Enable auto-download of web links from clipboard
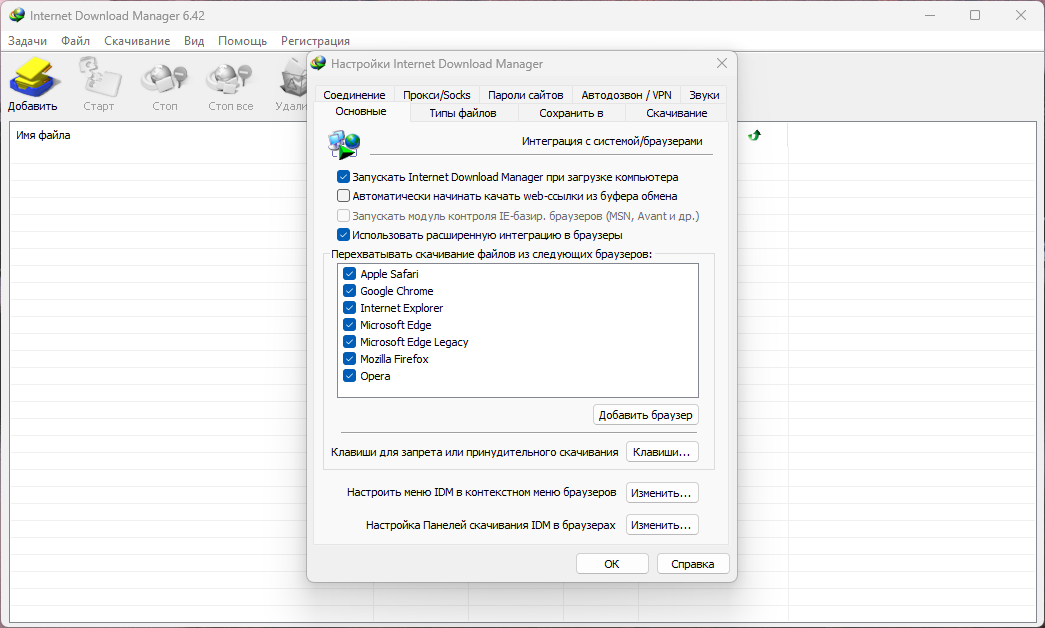1045x628 pixels. pyautogui.click(x=343, y=196)
